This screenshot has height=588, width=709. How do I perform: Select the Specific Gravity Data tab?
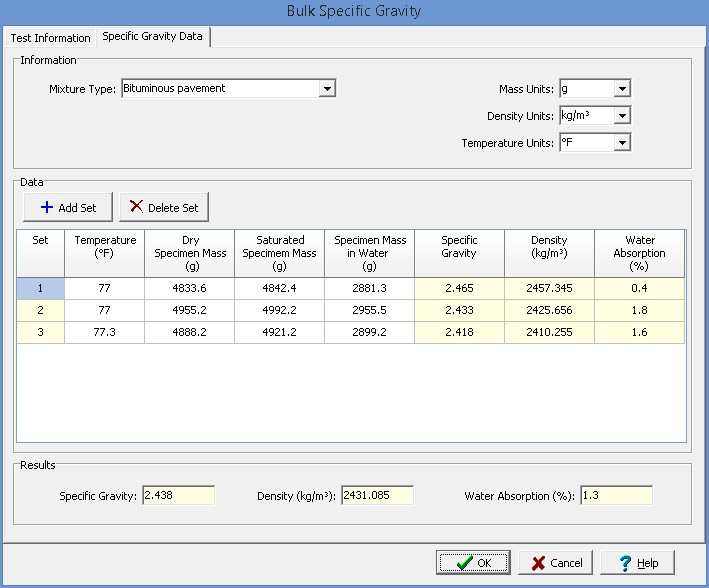(153, 37)
